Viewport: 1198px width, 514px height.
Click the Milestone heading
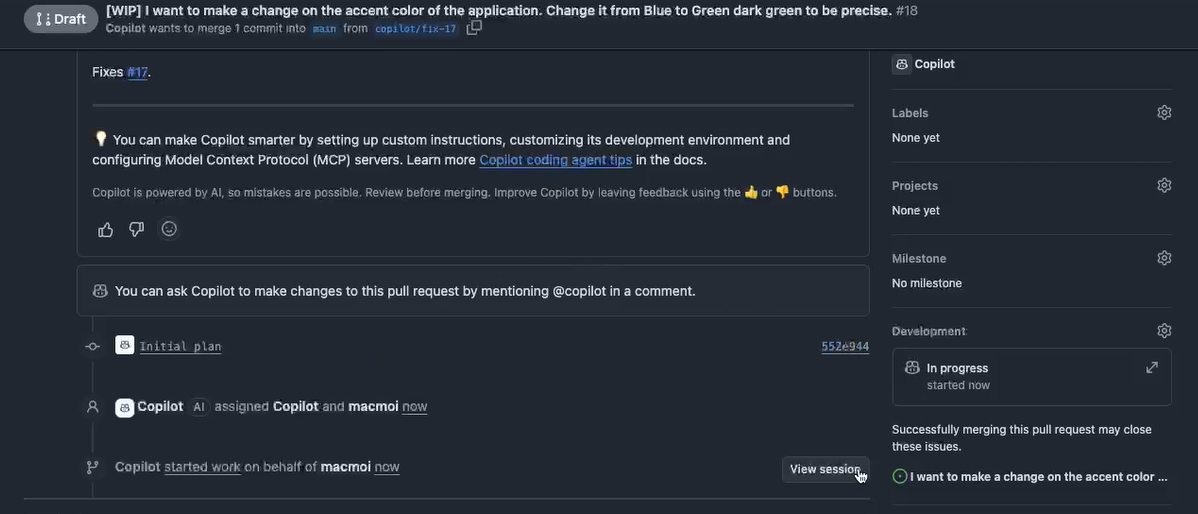point(918,258)
